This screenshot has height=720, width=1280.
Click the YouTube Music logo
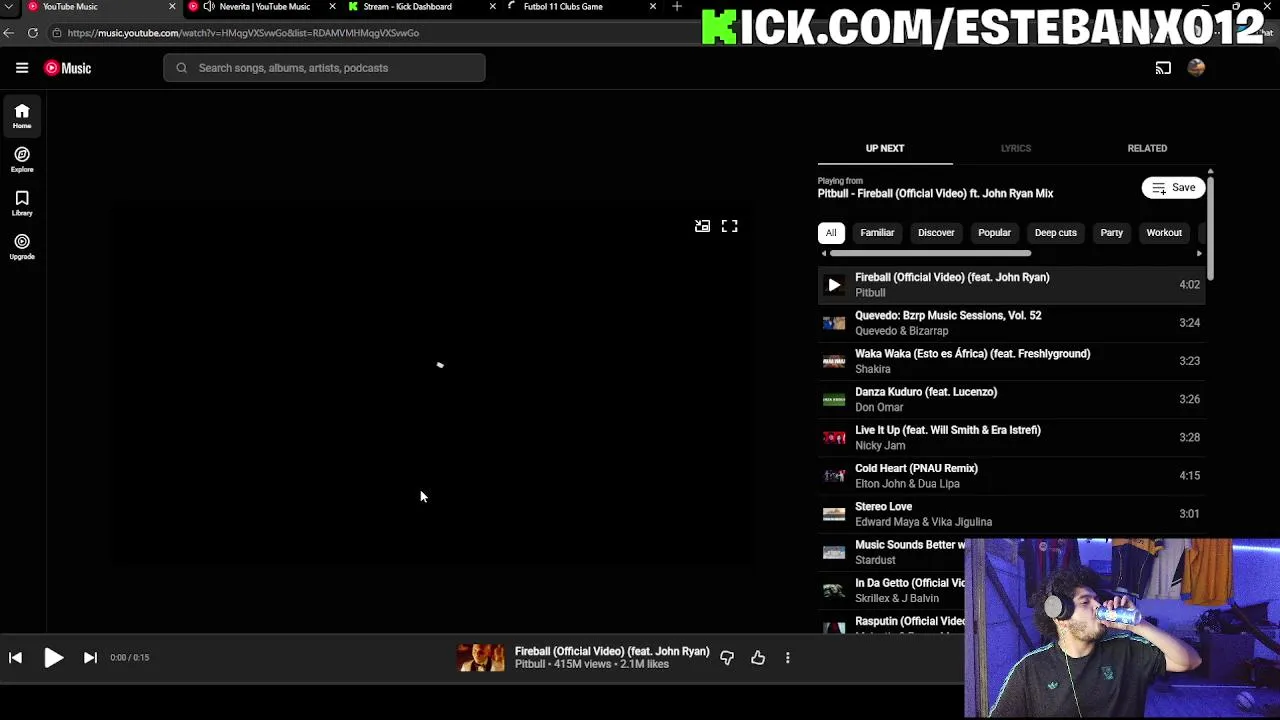[x=67, y=68]
